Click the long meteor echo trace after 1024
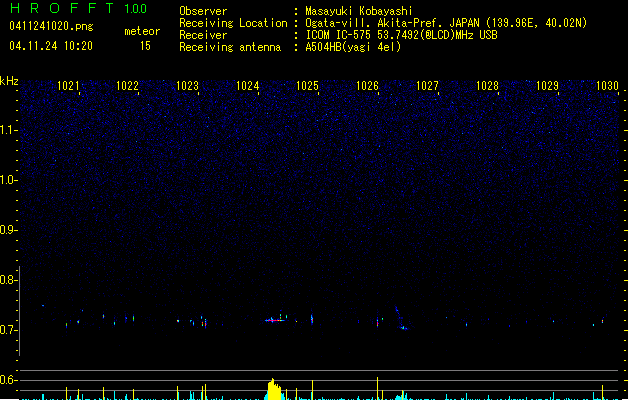 tap(275, 320)
